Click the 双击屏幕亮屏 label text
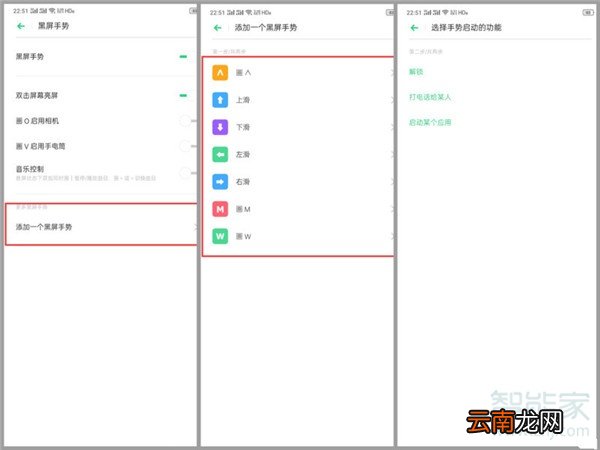Image resolution: width=600 pixels, height=450 pixels. point(37,95)
